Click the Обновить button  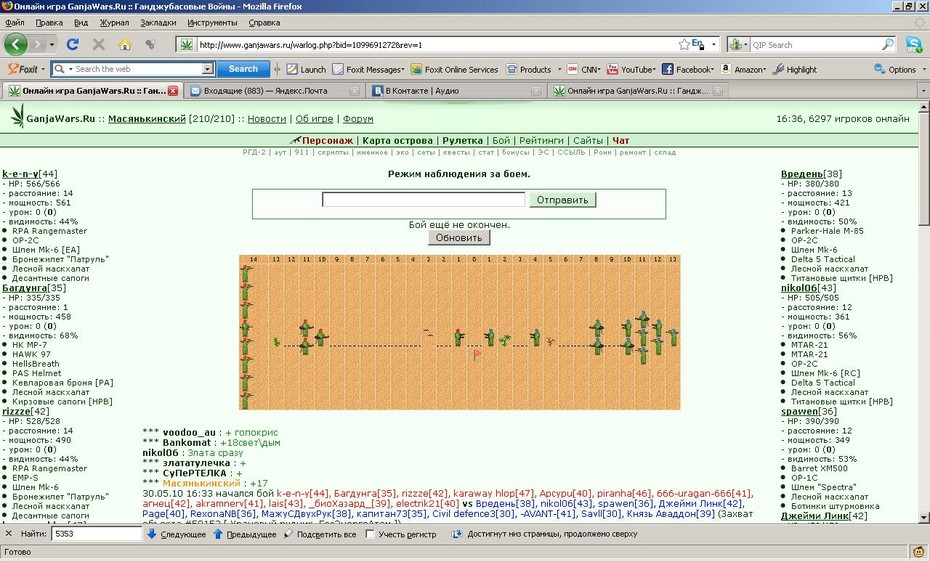(x=459, y=238)
